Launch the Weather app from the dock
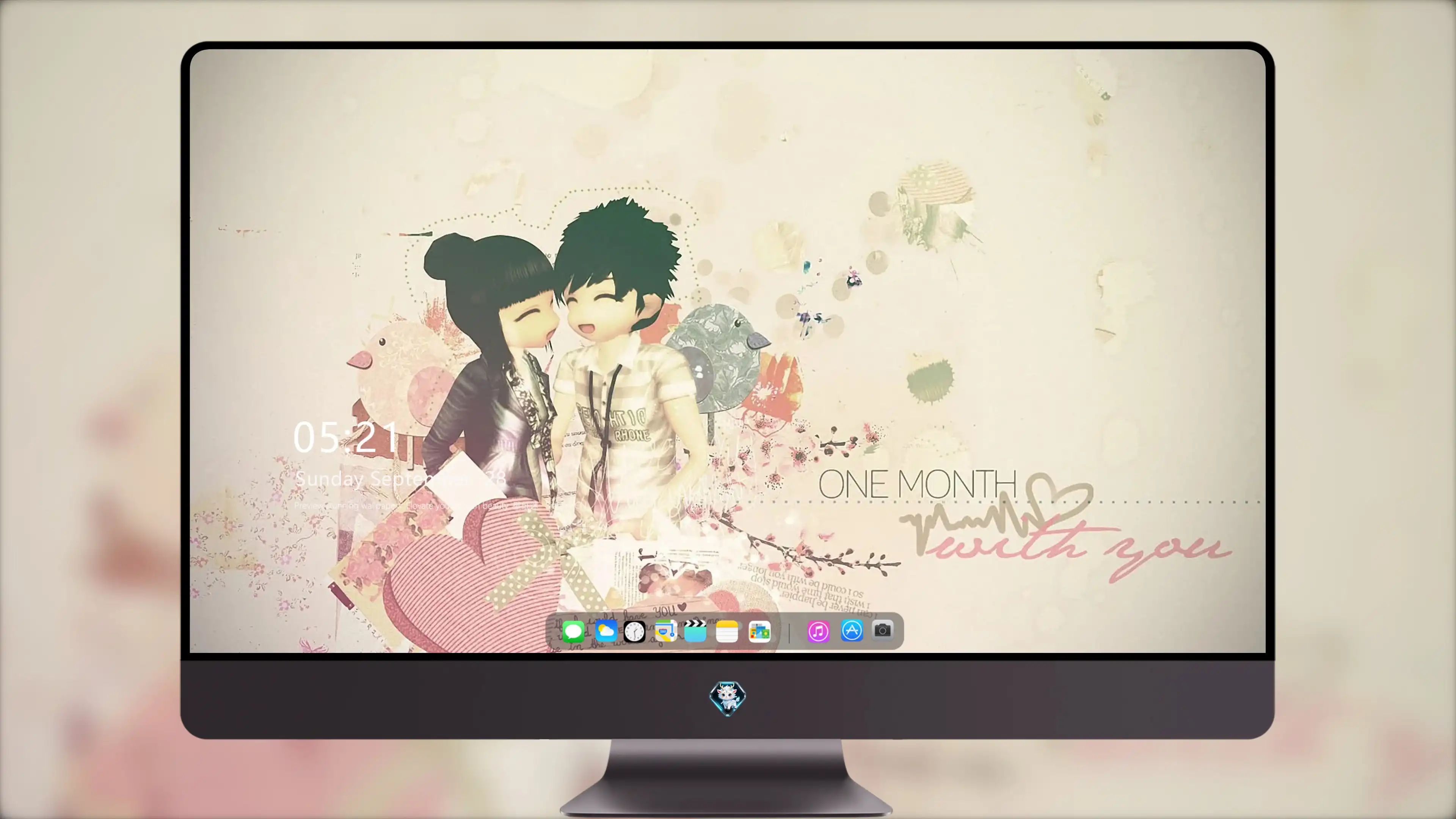Screen dimensions: 1456x819 tap(606, 631)
